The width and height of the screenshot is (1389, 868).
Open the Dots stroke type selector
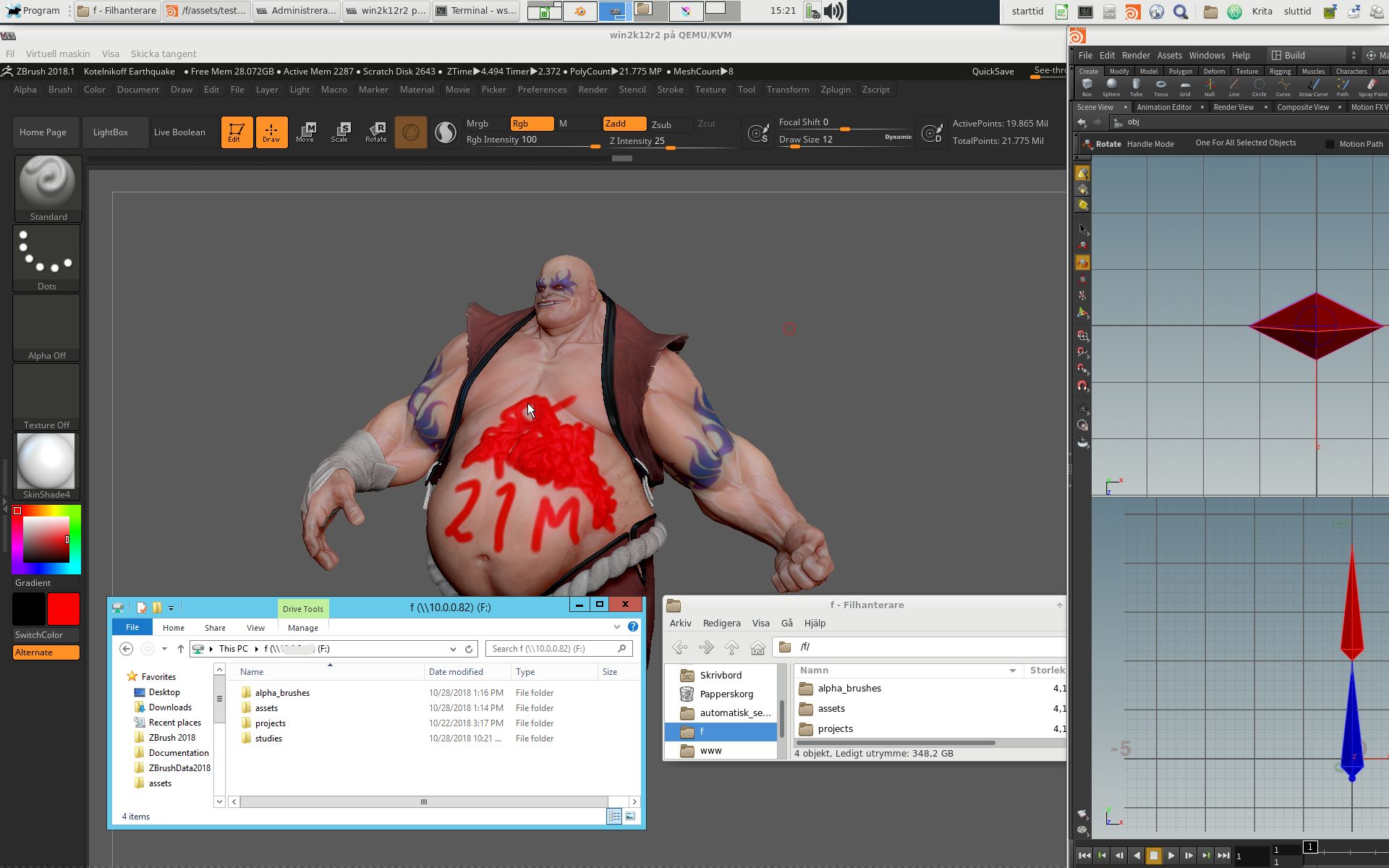point(46,258)
